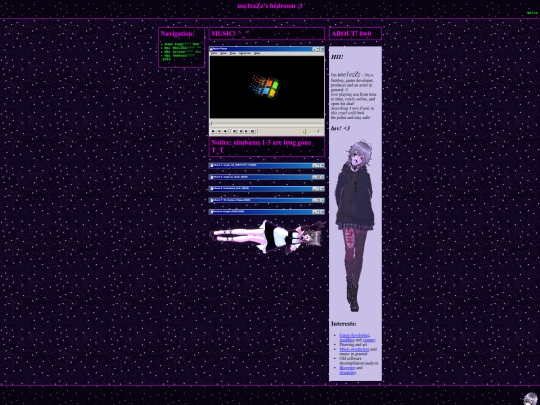Open the View menu in Media Player
540x405 pixels.
pos(224,53)
